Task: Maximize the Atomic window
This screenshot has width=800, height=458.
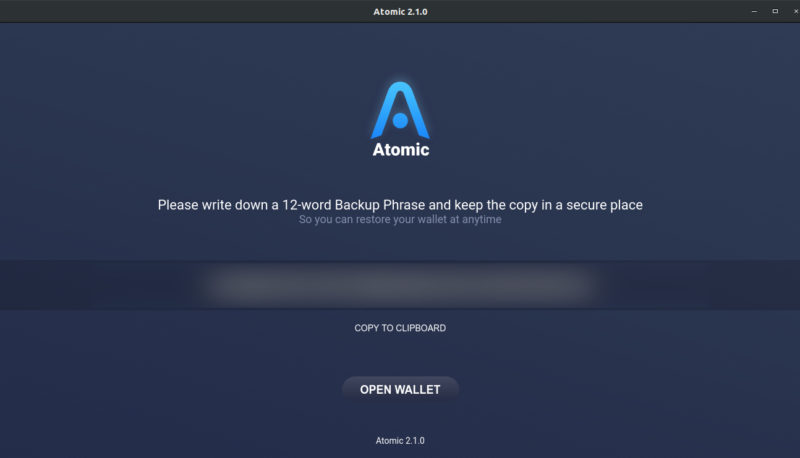Action: [775, 11]
